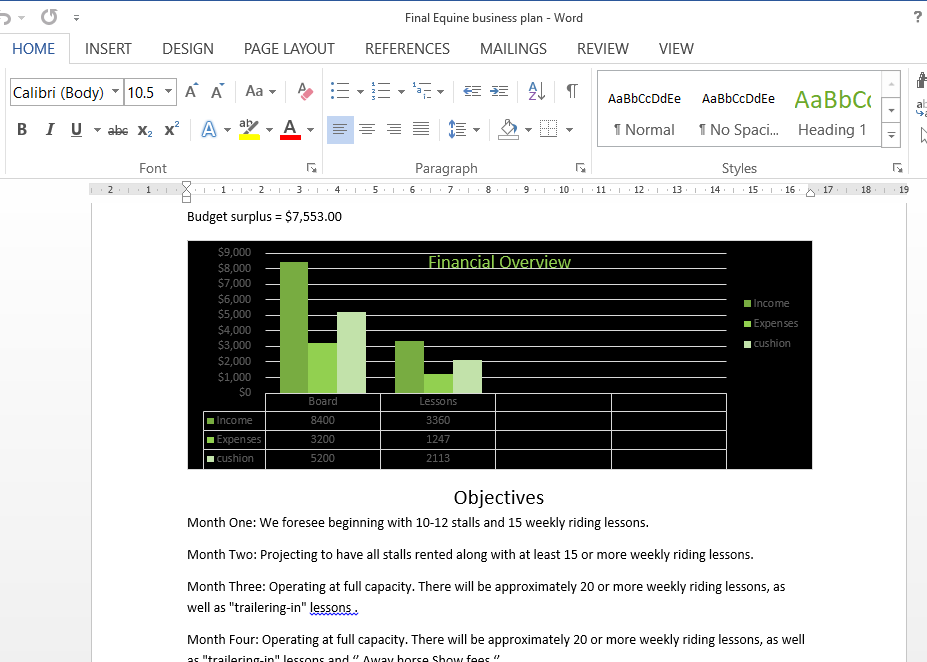Image resolution: width=927 pixels, height=662 pixels.
Task: Open the Font dialog launcher
Action: (x=312, y=168)
